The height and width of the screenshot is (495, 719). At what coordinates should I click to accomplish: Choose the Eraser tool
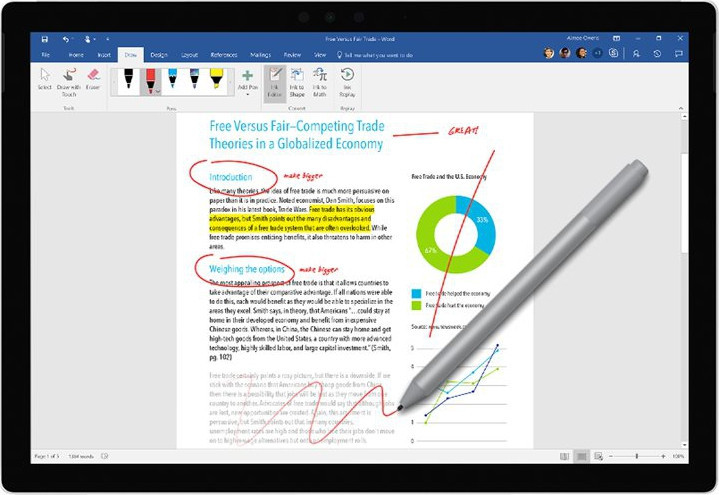tap(93, 79)
